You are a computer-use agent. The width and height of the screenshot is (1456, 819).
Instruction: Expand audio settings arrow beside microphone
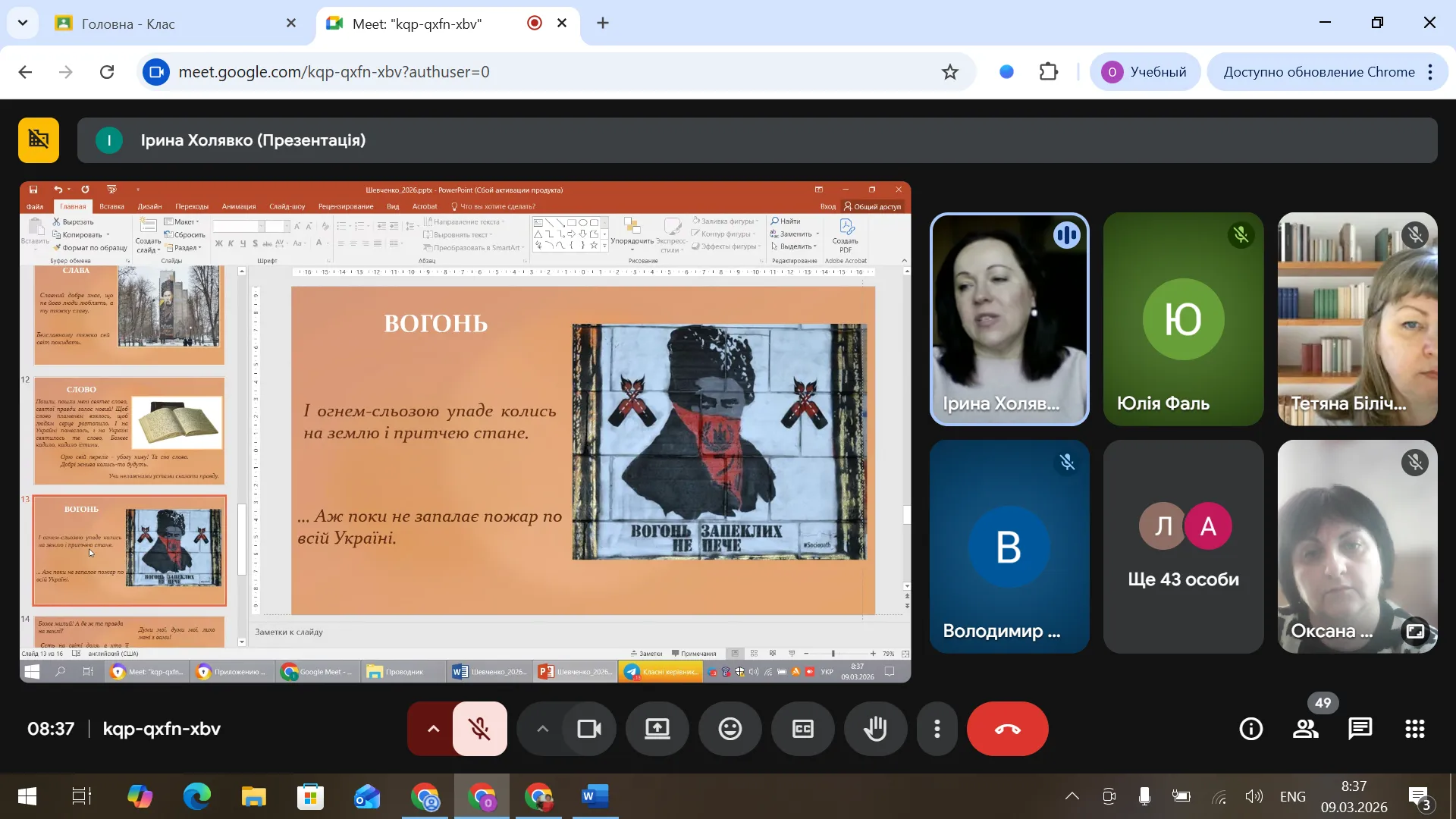[433, 730]
